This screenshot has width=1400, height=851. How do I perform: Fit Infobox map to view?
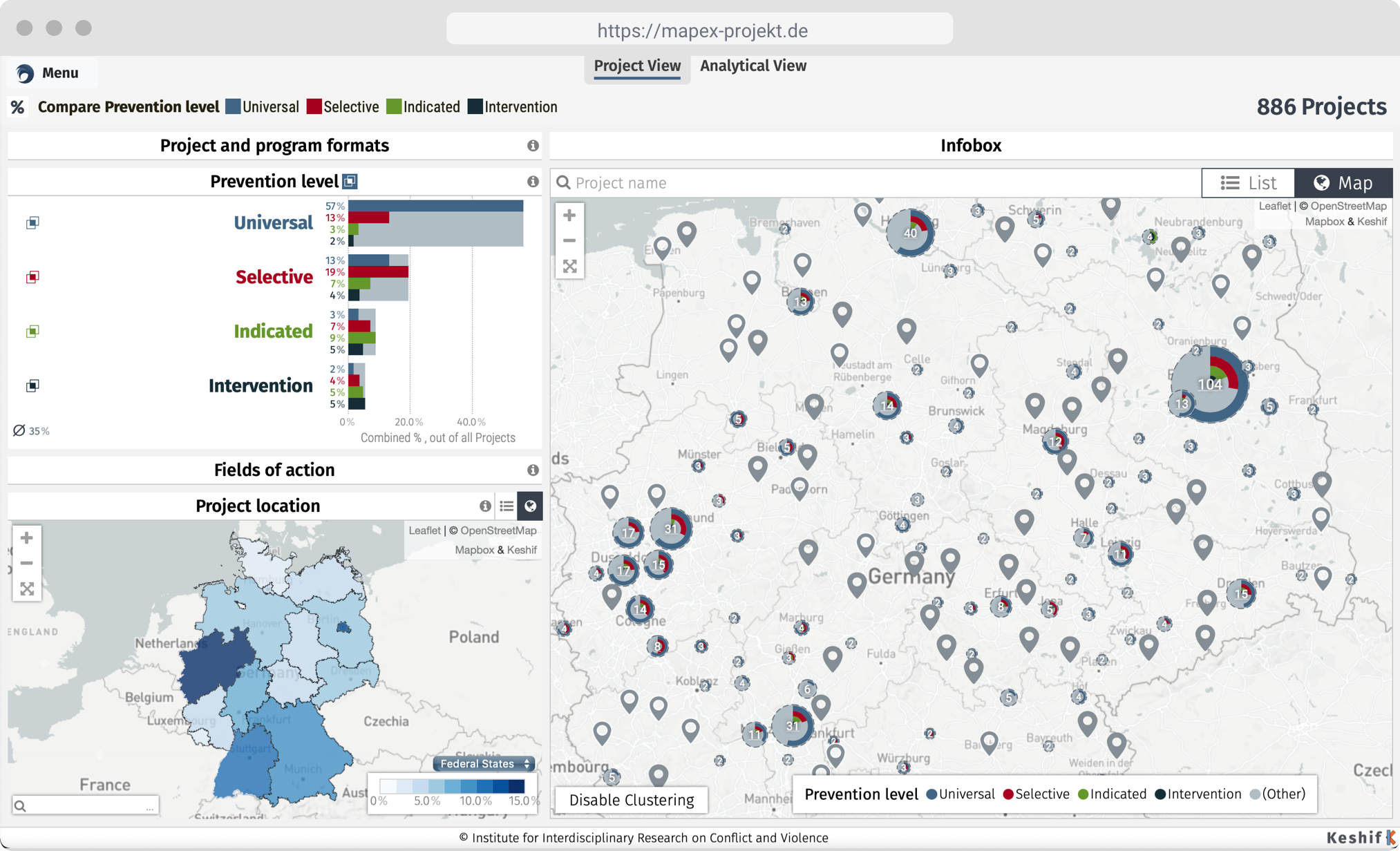tap(569, 267)
